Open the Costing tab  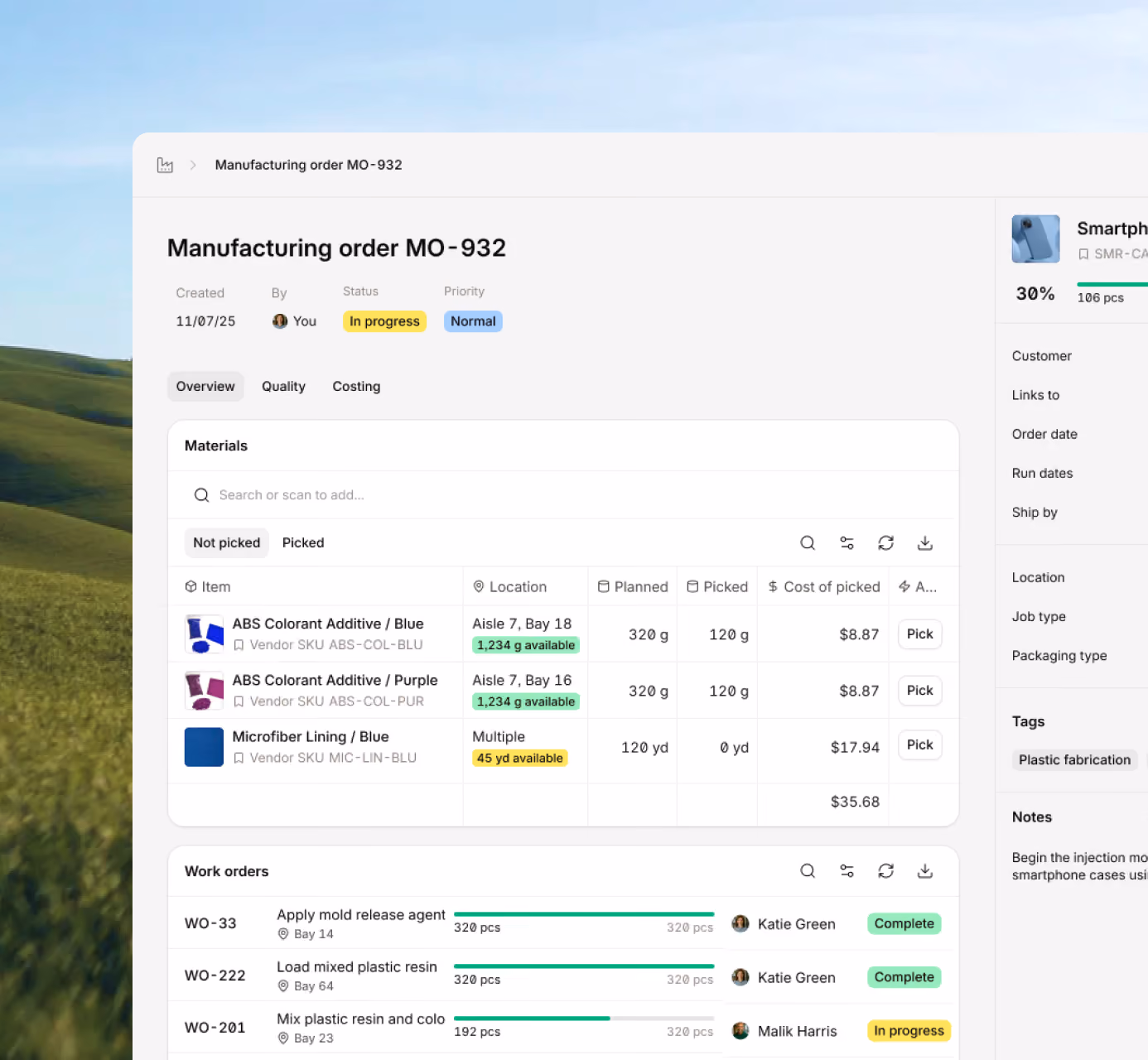[x=356, y=387]
